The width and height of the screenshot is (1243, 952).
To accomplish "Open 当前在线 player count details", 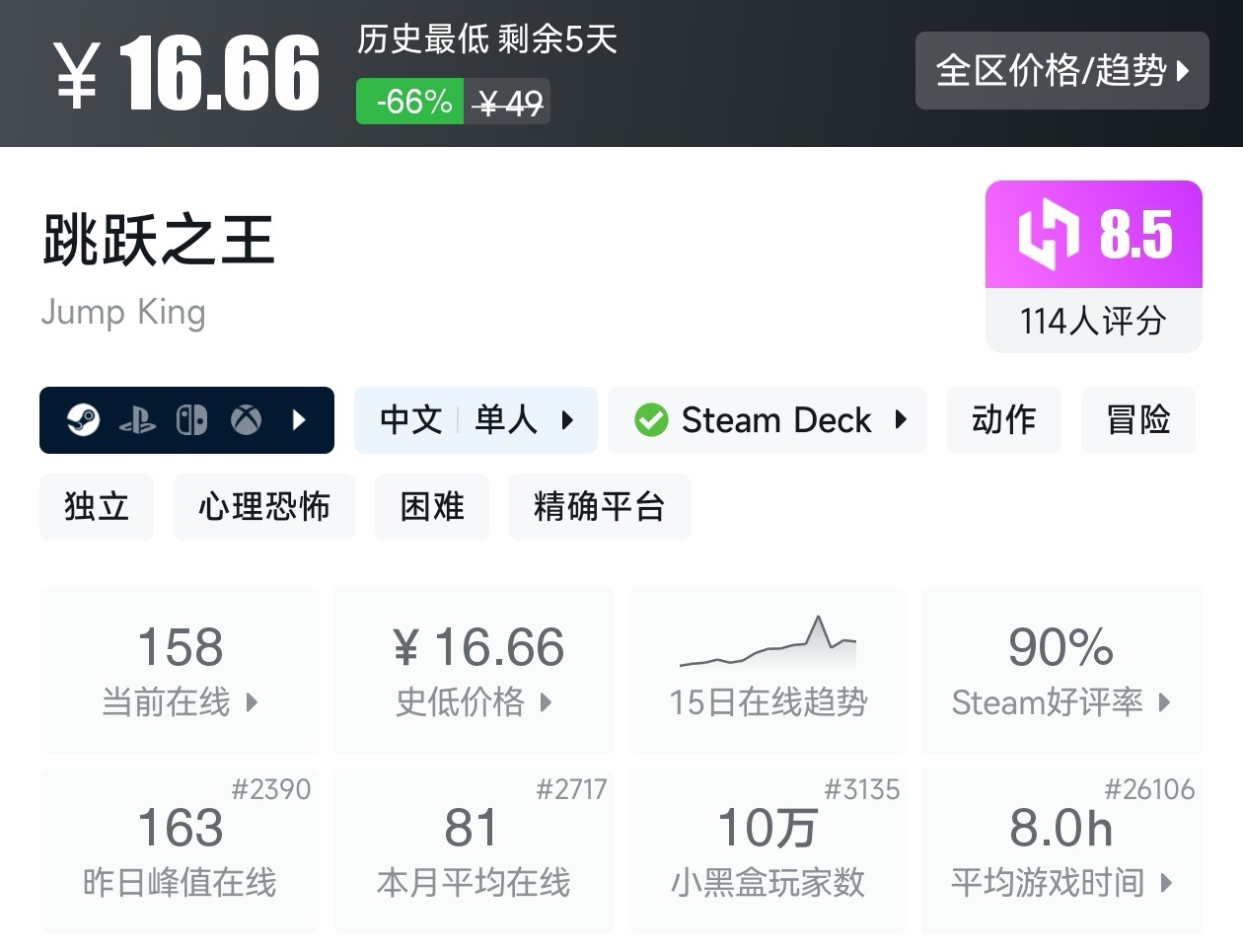I will pos(180,671).
